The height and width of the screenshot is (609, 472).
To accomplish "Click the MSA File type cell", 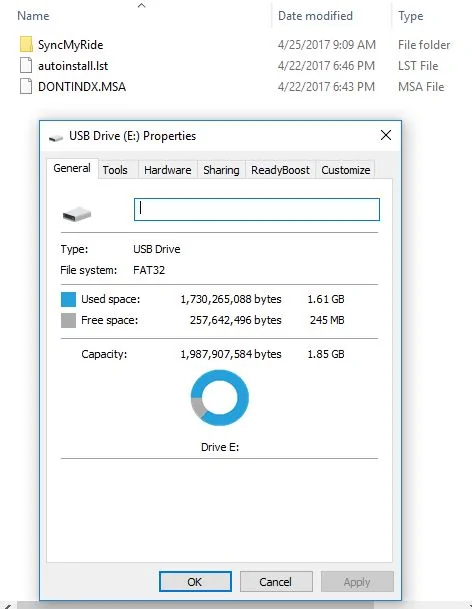I will click(x=421, y=87).
